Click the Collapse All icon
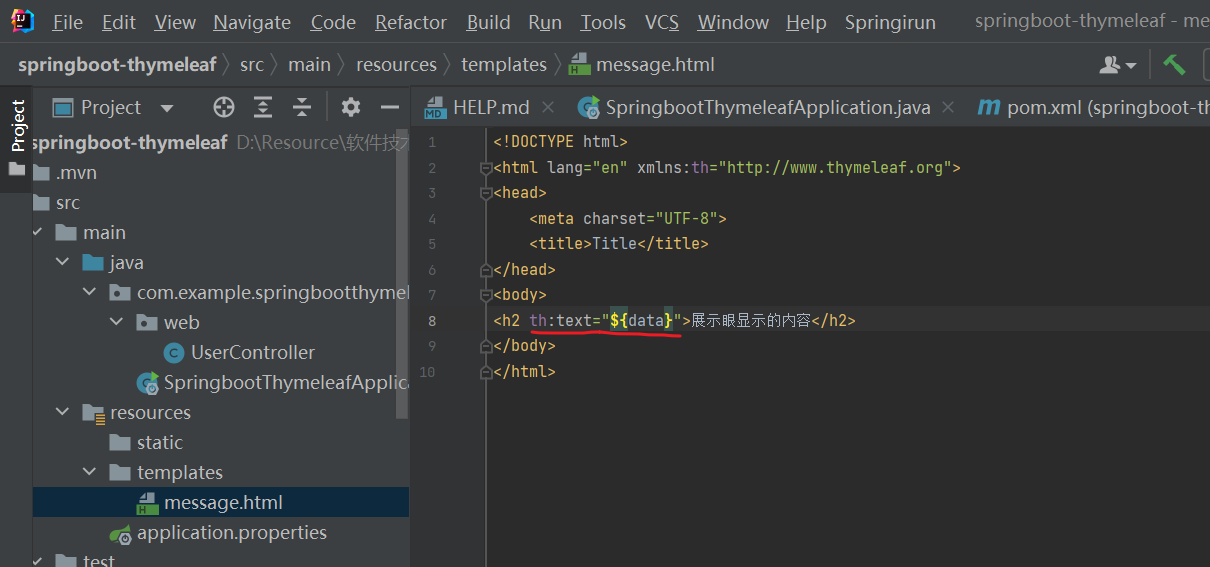 (302, 107)
